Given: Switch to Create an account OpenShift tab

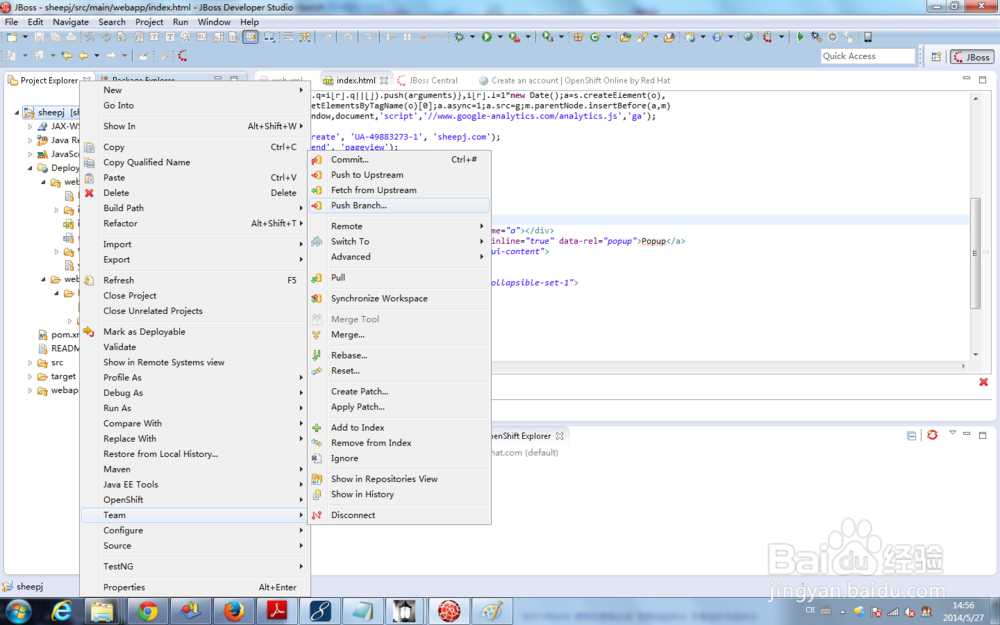Looking at the screenshot, I should (x=575, y=80).
